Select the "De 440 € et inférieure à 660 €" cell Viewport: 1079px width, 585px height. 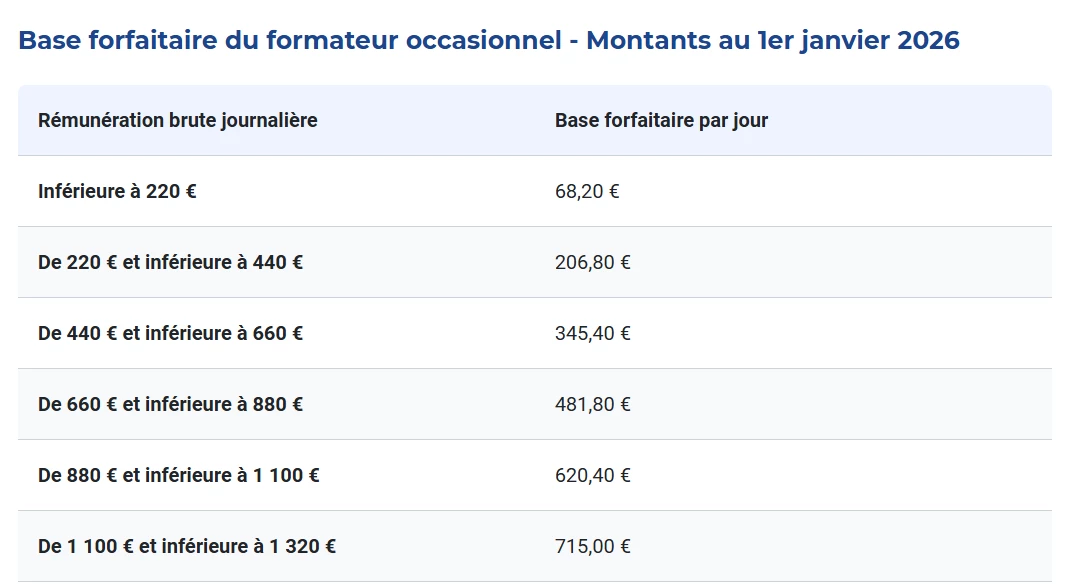click(x=170, y=334)
